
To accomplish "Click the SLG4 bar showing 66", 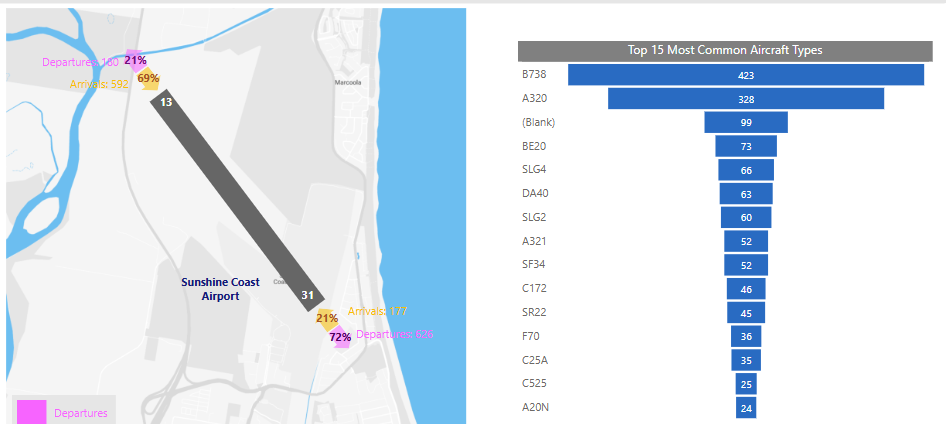I will point(745,170).
